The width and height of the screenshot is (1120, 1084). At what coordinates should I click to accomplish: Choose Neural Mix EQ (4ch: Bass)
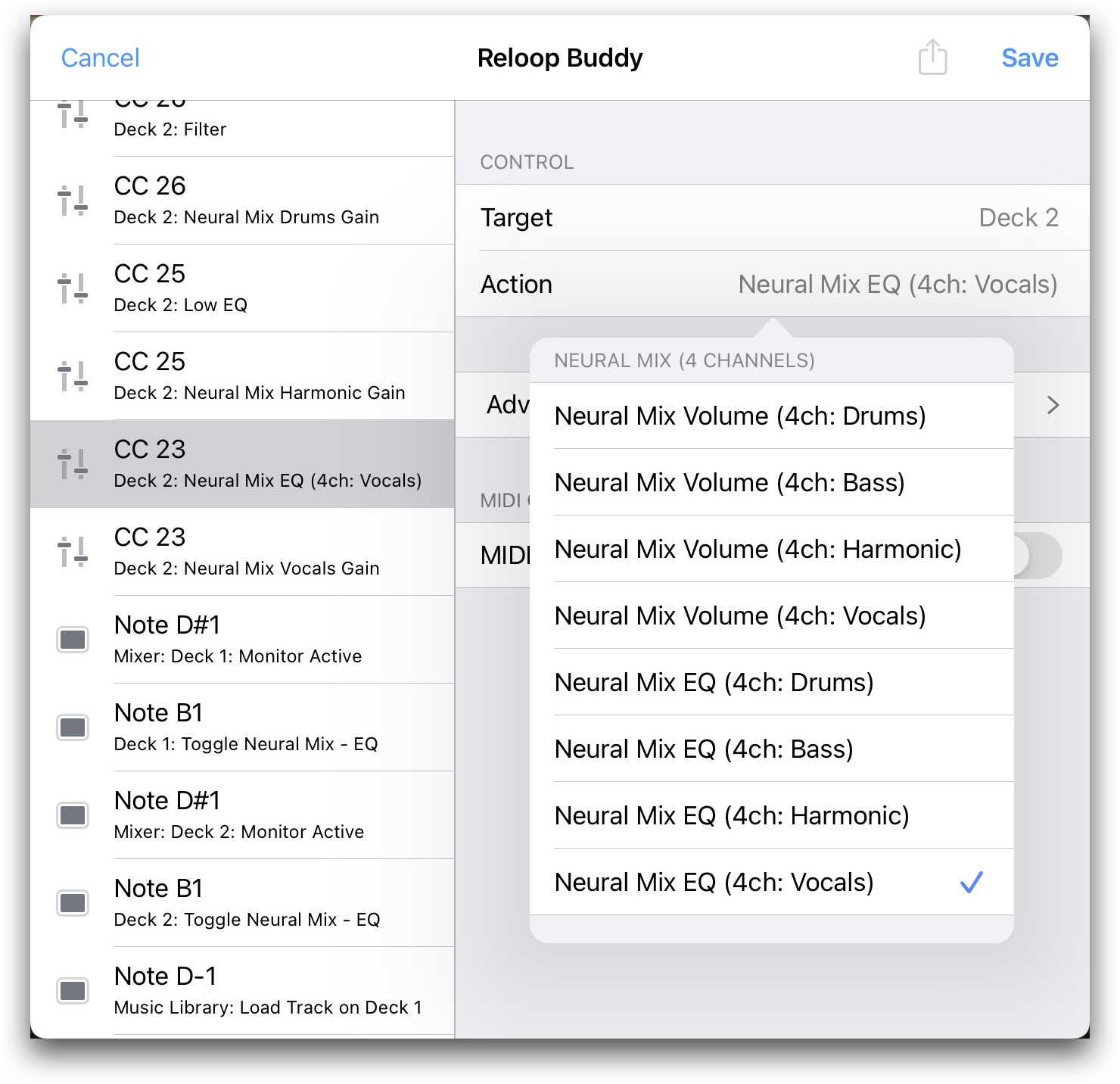pos(772,749)
